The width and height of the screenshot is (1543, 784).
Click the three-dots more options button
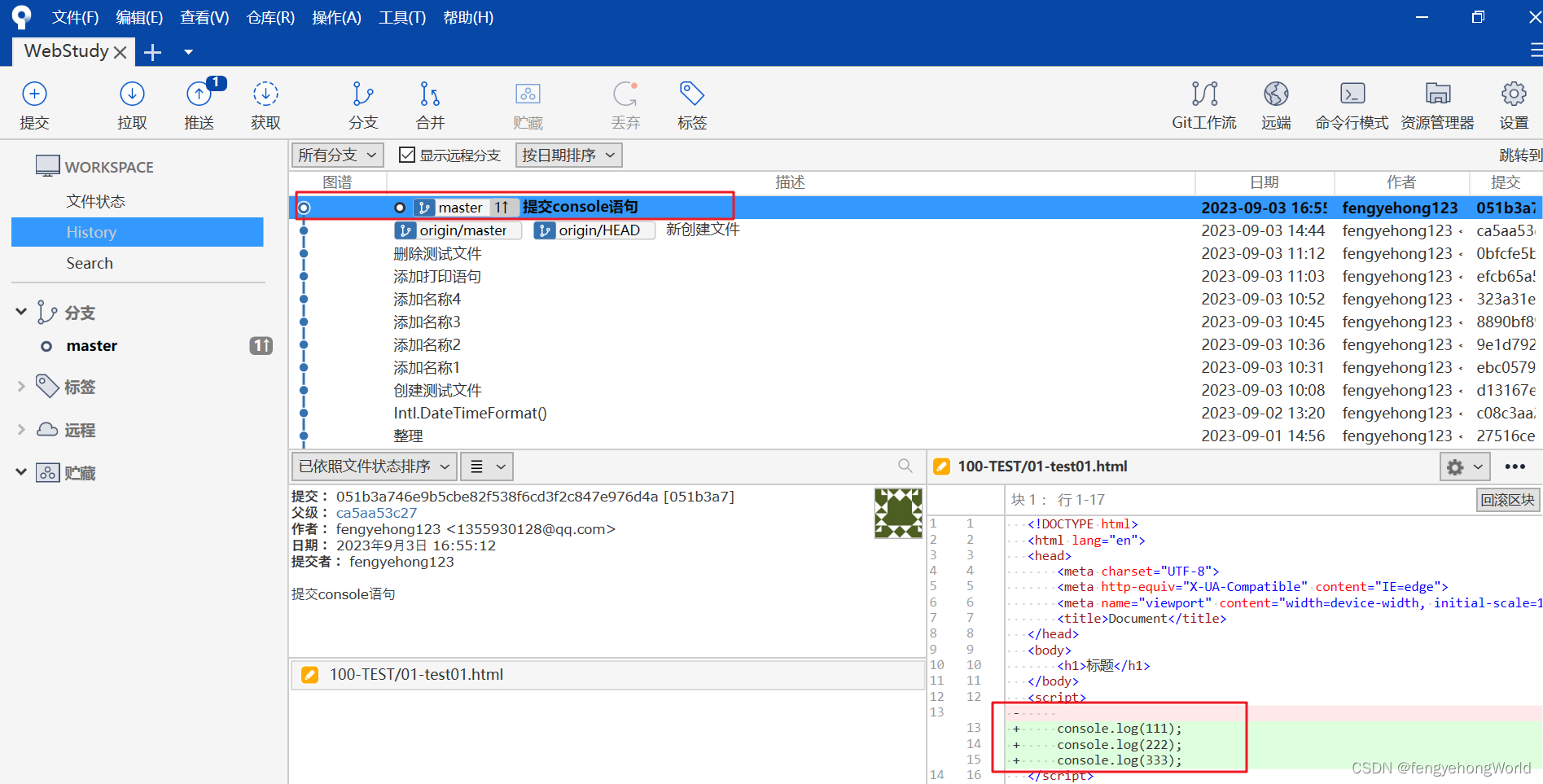(1515, 466)
